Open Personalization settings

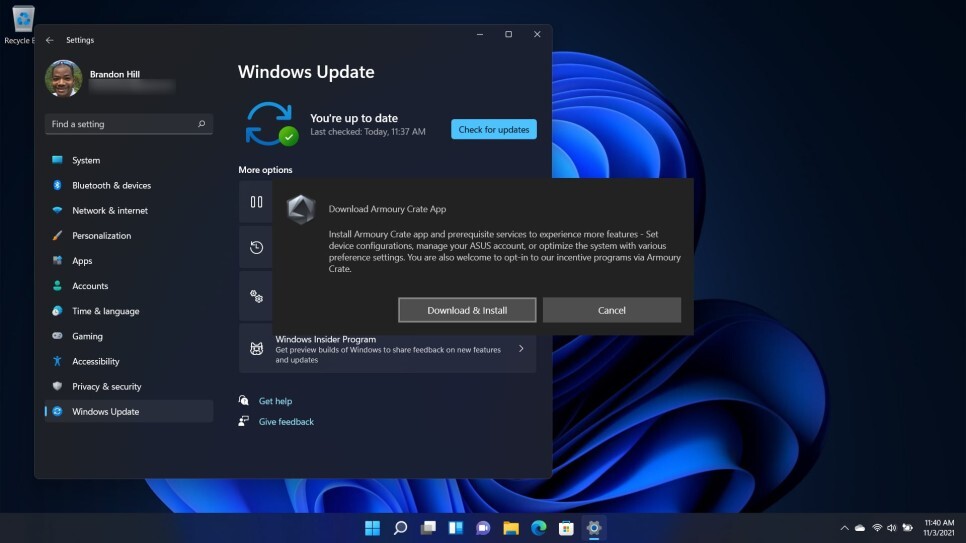coord(129,235)
